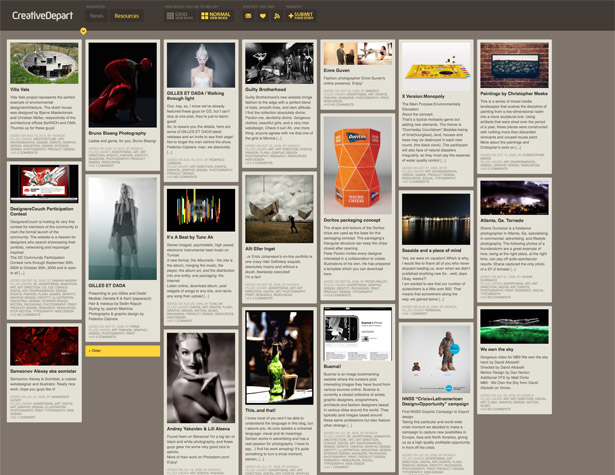Open the green bottle This..and that thumbnail
The width and height of the screenshot is (615, 475).
click(280, 357)
